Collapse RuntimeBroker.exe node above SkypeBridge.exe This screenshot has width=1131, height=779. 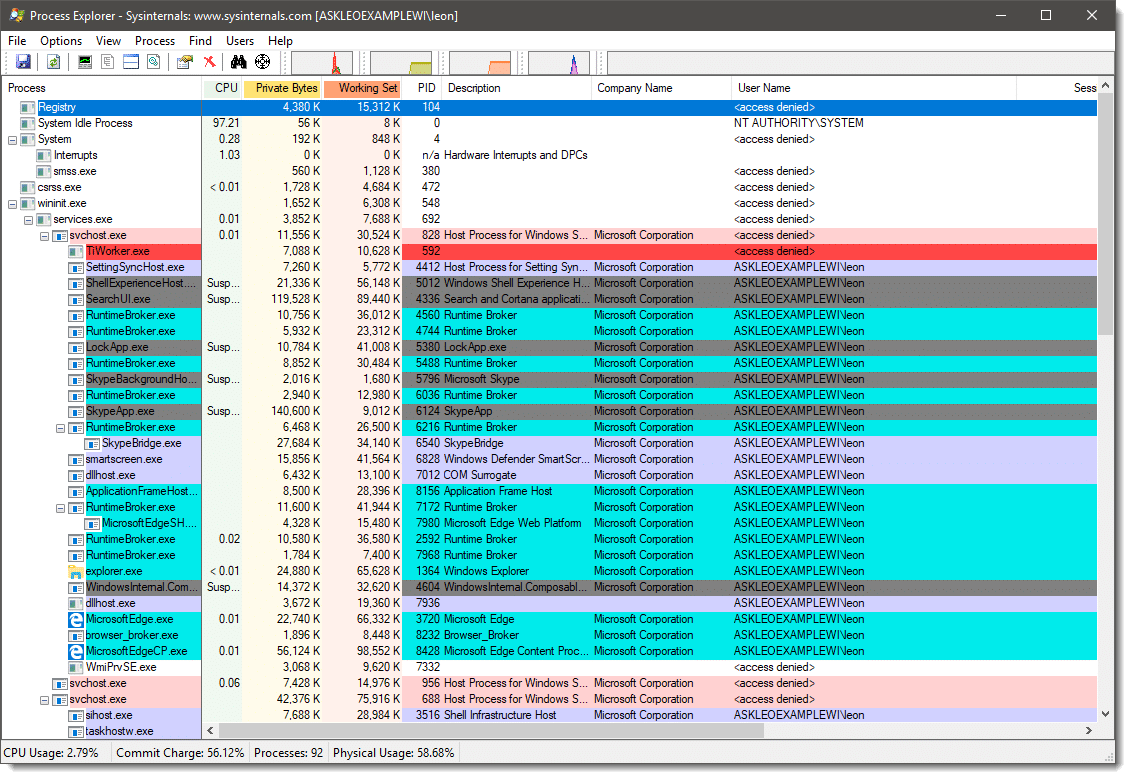(x=60, y=428)
